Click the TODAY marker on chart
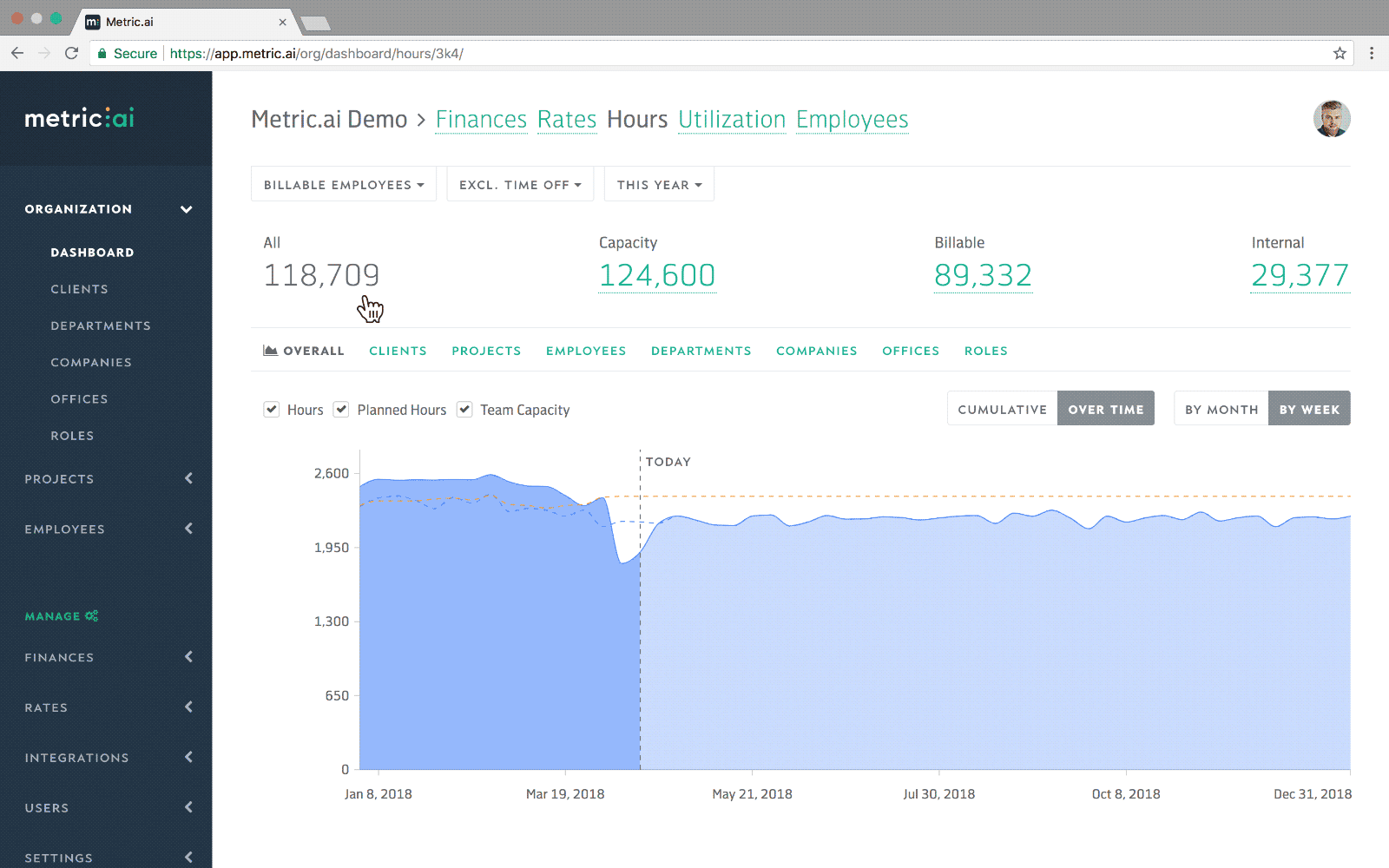The width and height of the screenshot is (1389, 868). 668,462
